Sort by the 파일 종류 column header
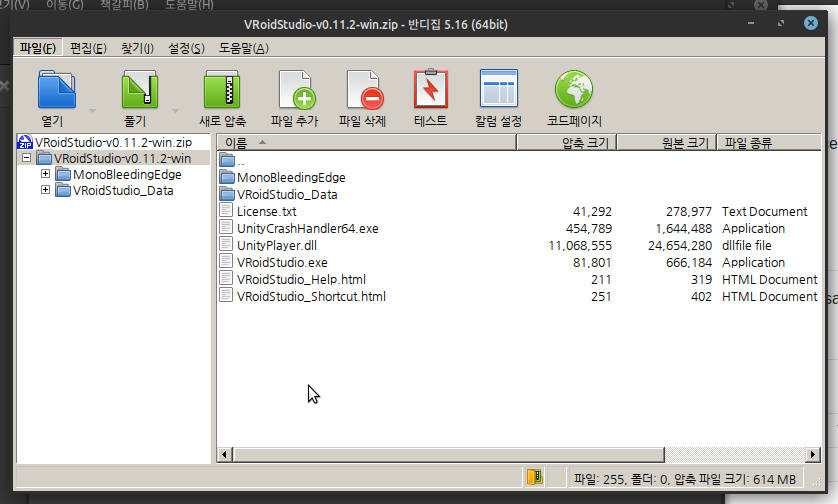Screen dimensions: 838x504 tap(769, 143)
